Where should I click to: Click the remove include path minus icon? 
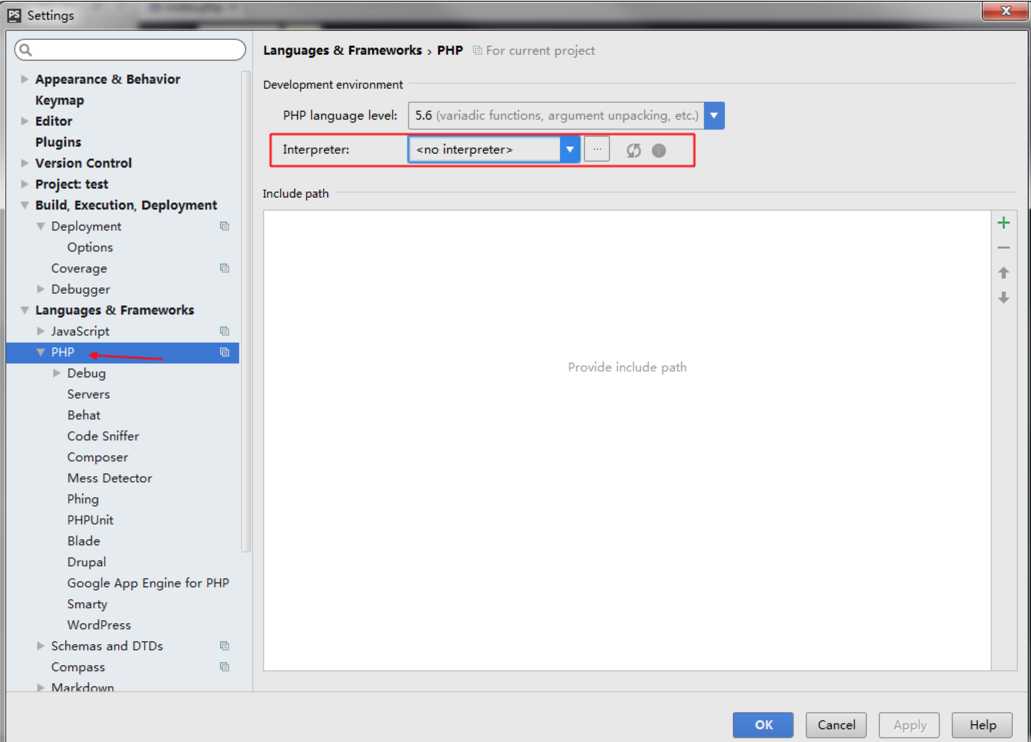click(x=1003, y=248)
